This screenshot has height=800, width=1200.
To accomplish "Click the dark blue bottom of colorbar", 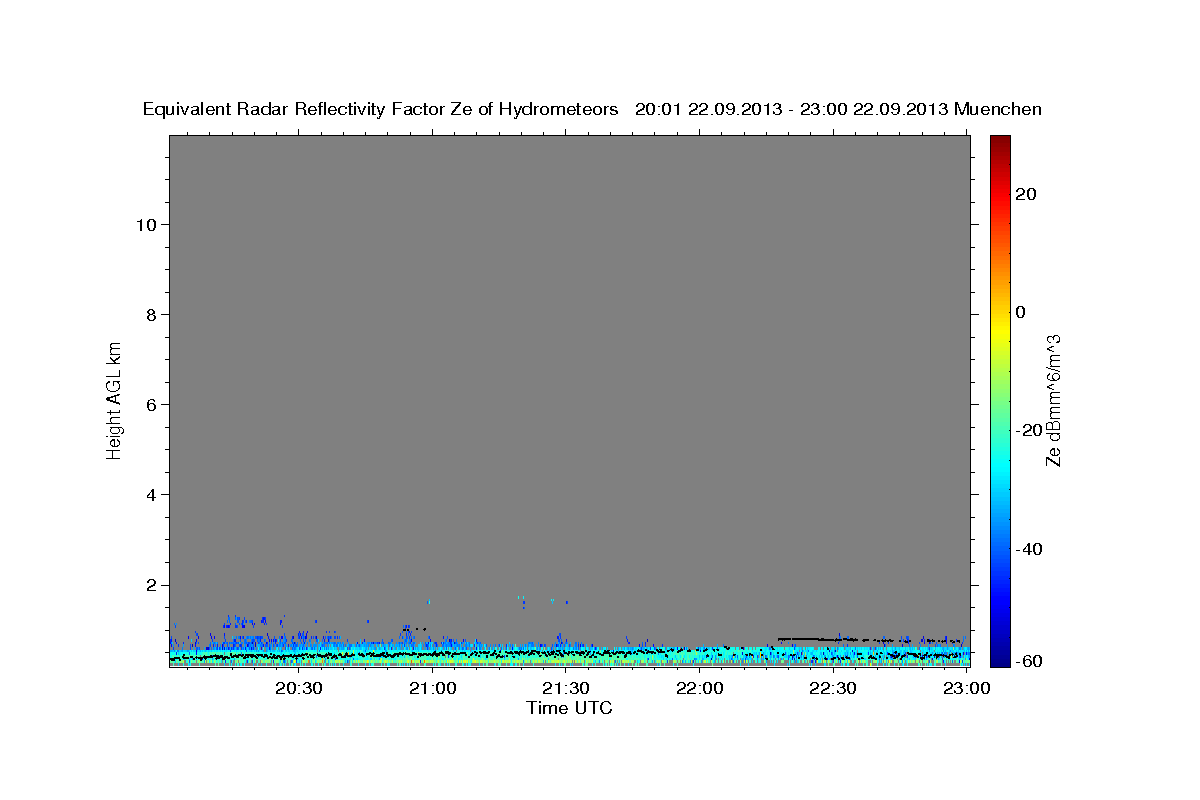I will (x=1000, y=658).
